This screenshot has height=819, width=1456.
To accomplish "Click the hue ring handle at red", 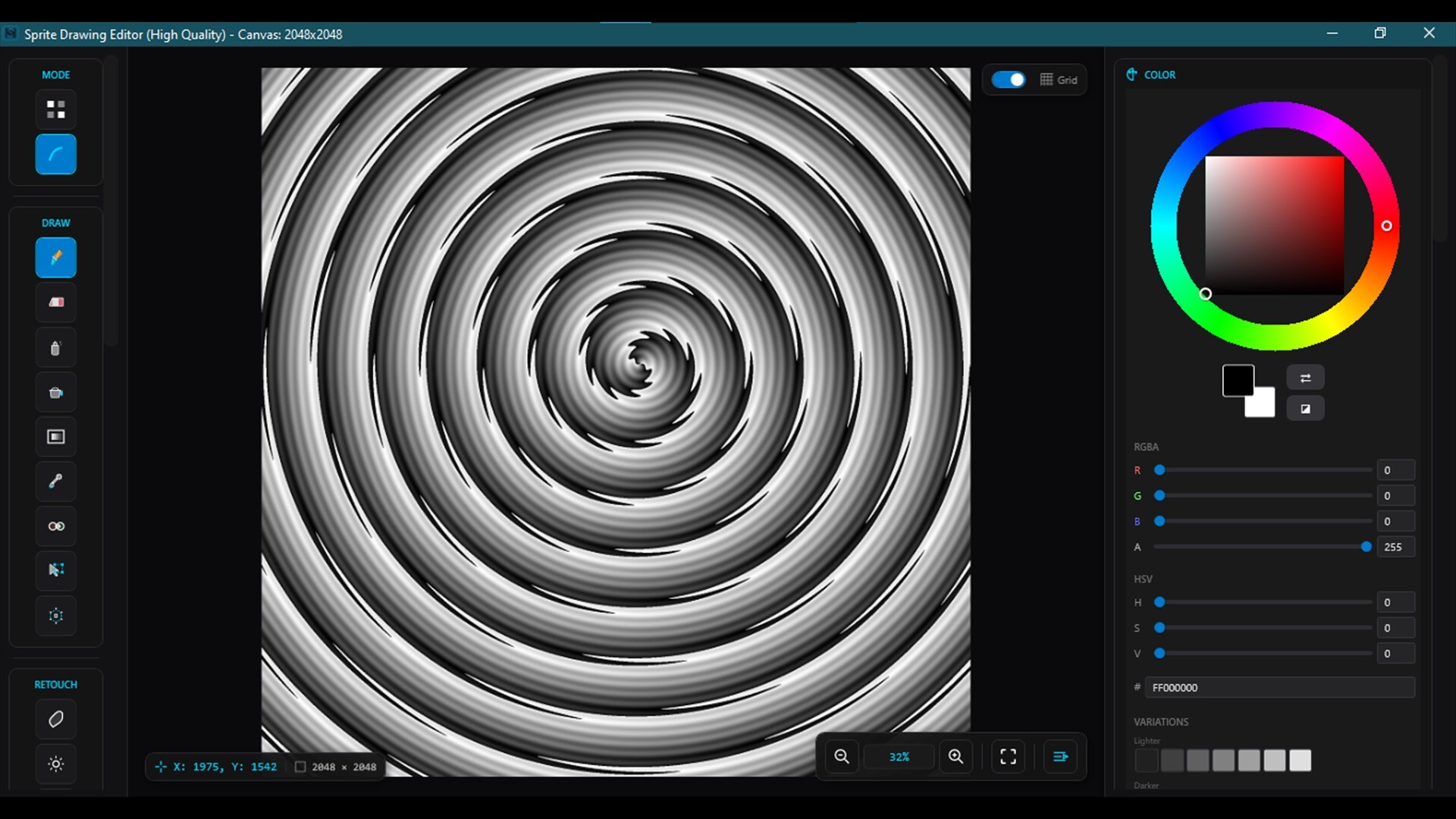I will pos(1386,226).
